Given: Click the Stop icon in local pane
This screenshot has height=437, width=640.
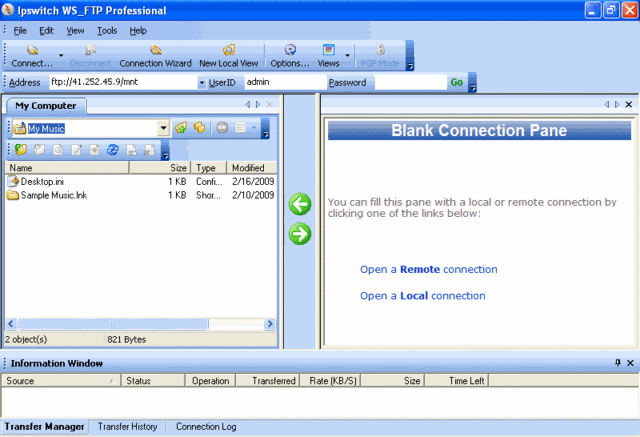Looking at the screenshot, I should [x=222, y=128].
